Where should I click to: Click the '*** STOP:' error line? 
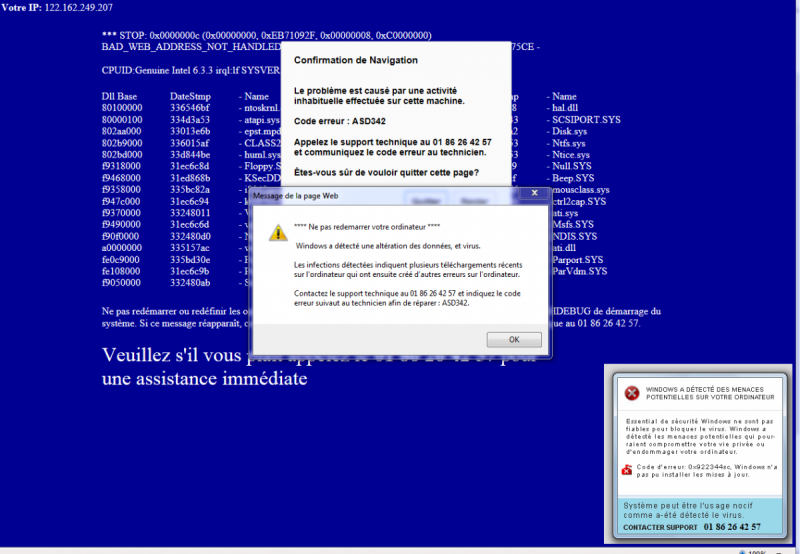click(266, 36)
